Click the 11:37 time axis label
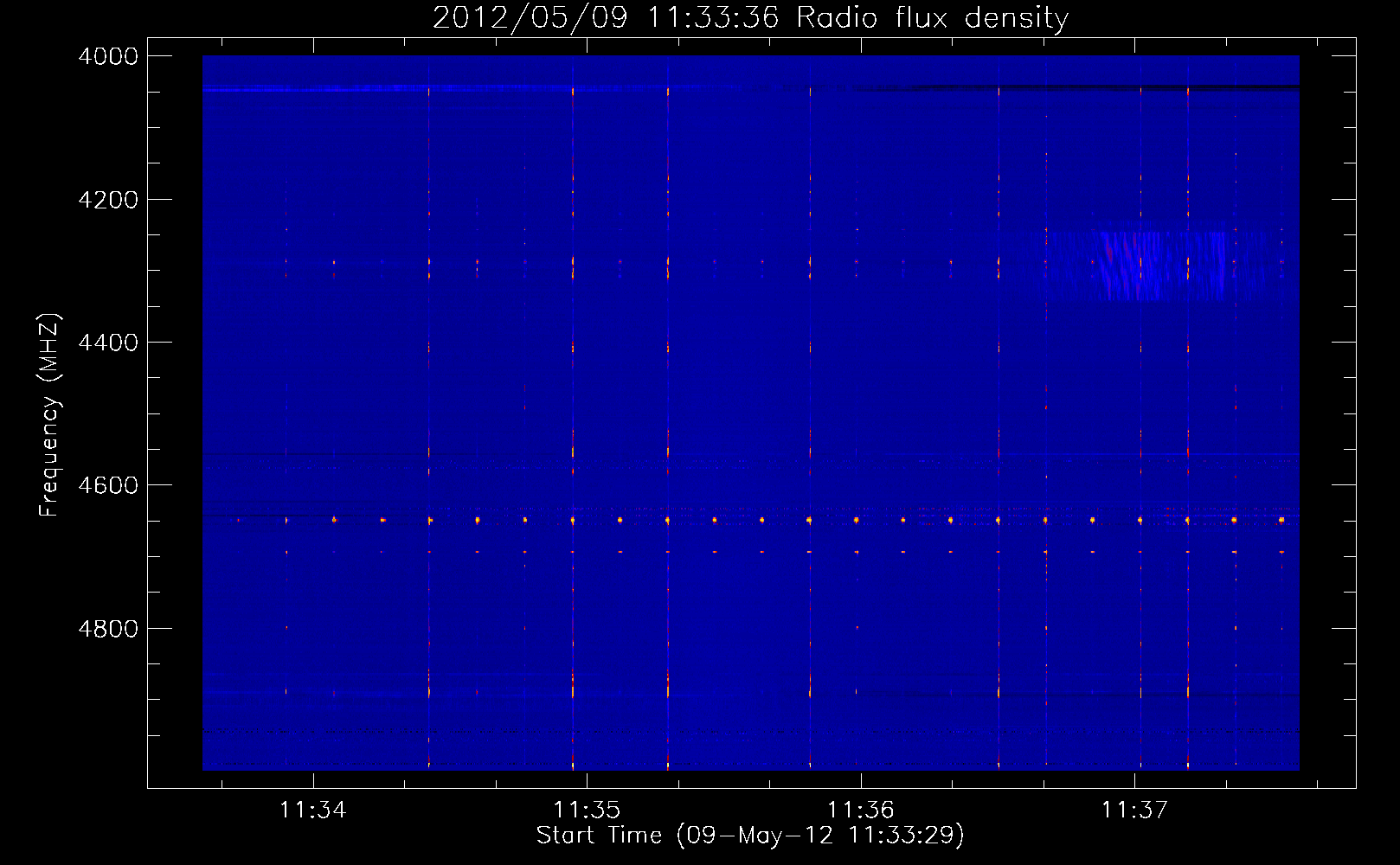 coord(1134,810)
